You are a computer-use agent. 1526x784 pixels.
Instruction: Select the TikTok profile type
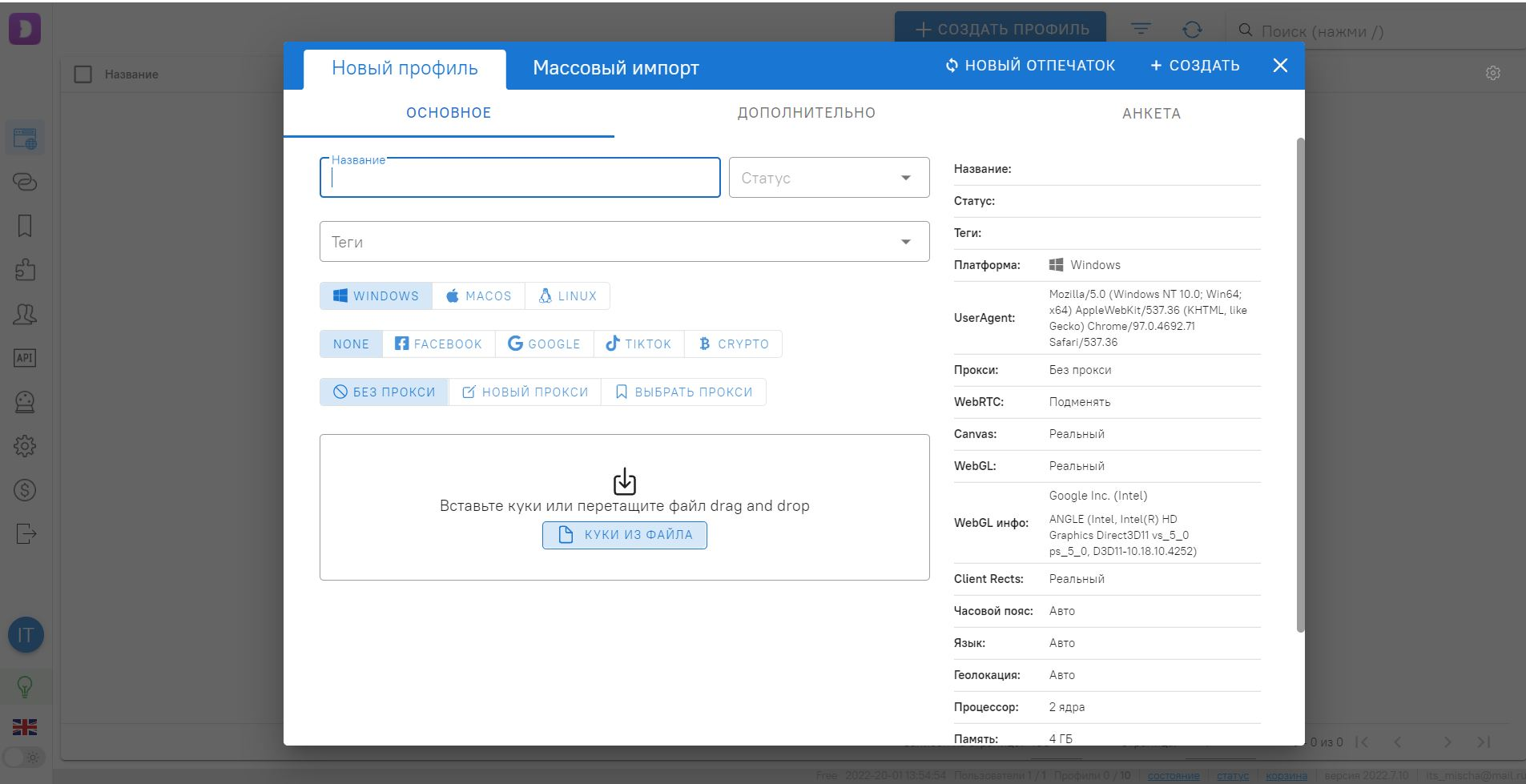pyautogui.click(x=638, y=344)
